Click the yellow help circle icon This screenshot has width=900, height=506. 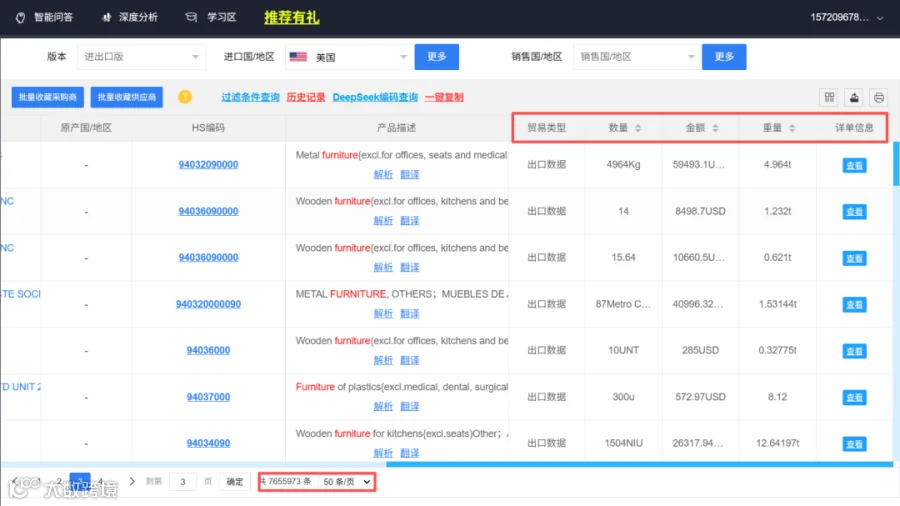[x=185, y=96]
